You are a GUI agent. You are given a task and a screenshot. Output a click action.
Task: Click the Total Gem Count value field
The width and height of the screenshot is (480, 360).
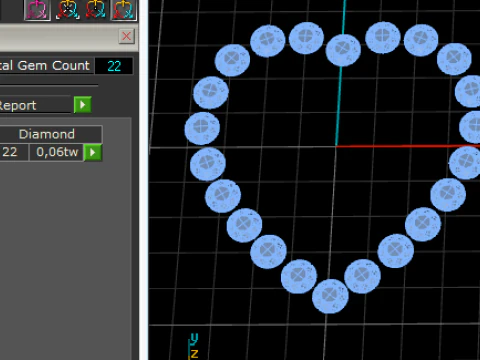point(114,66)
